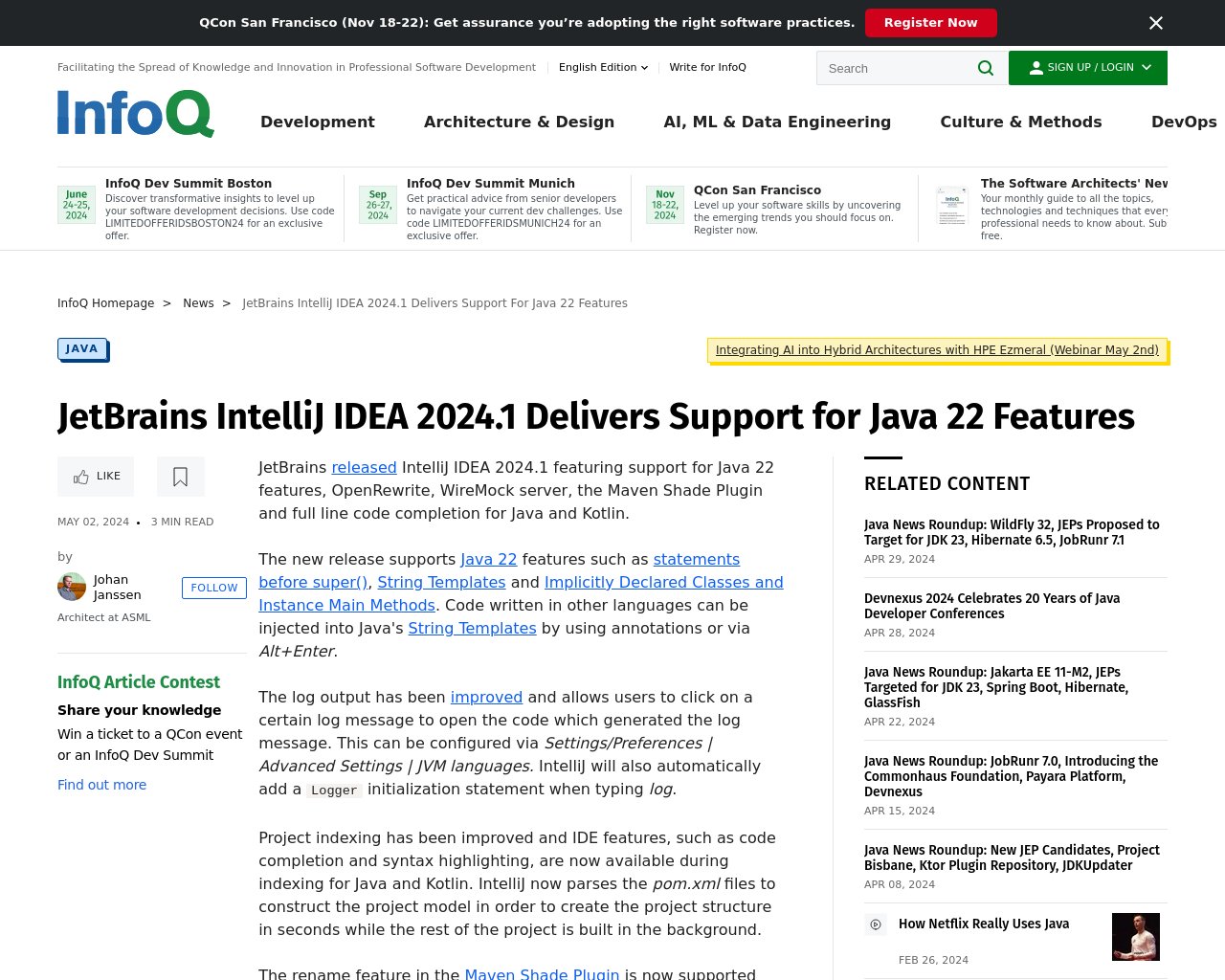Close the QCon San Francisco banner
This screenshot has width=1225, height=980.
point(1156,23)
